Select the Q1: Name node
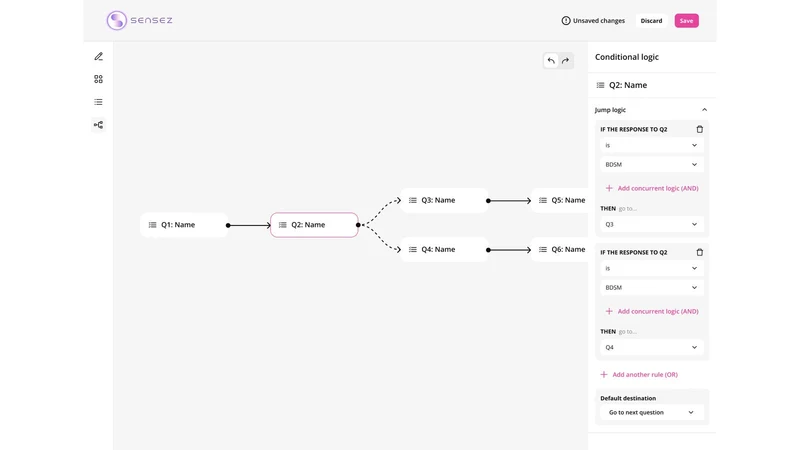 coord(184,225)
